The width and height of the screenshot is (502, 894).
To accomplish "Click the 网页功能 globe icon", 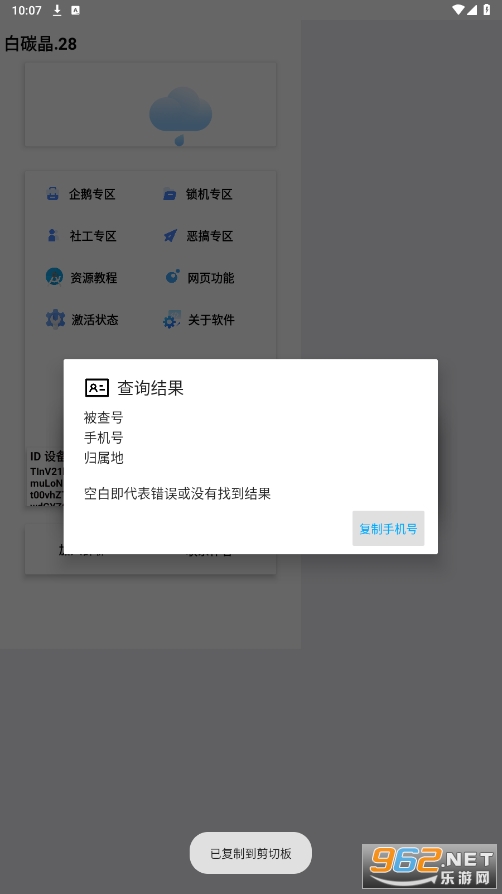I will click(x=172, y=277).
